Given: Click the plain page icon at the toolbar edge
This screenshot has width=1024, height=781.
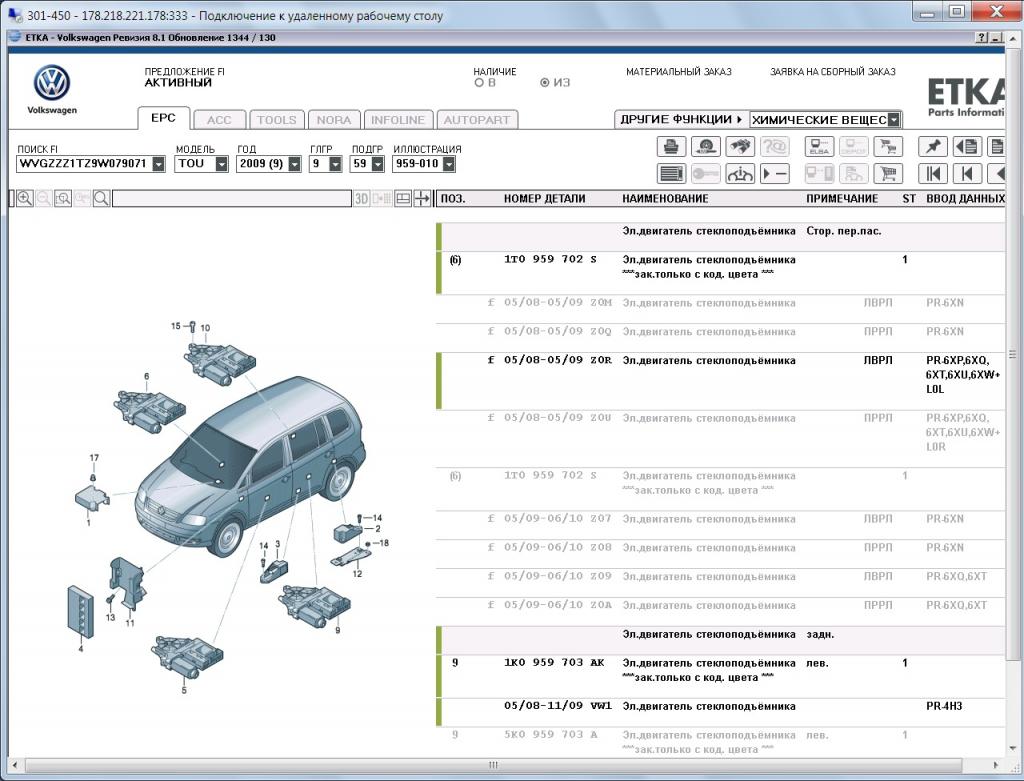Looking at the screenshot, I should pyautogui.click(x=997, y=146).
